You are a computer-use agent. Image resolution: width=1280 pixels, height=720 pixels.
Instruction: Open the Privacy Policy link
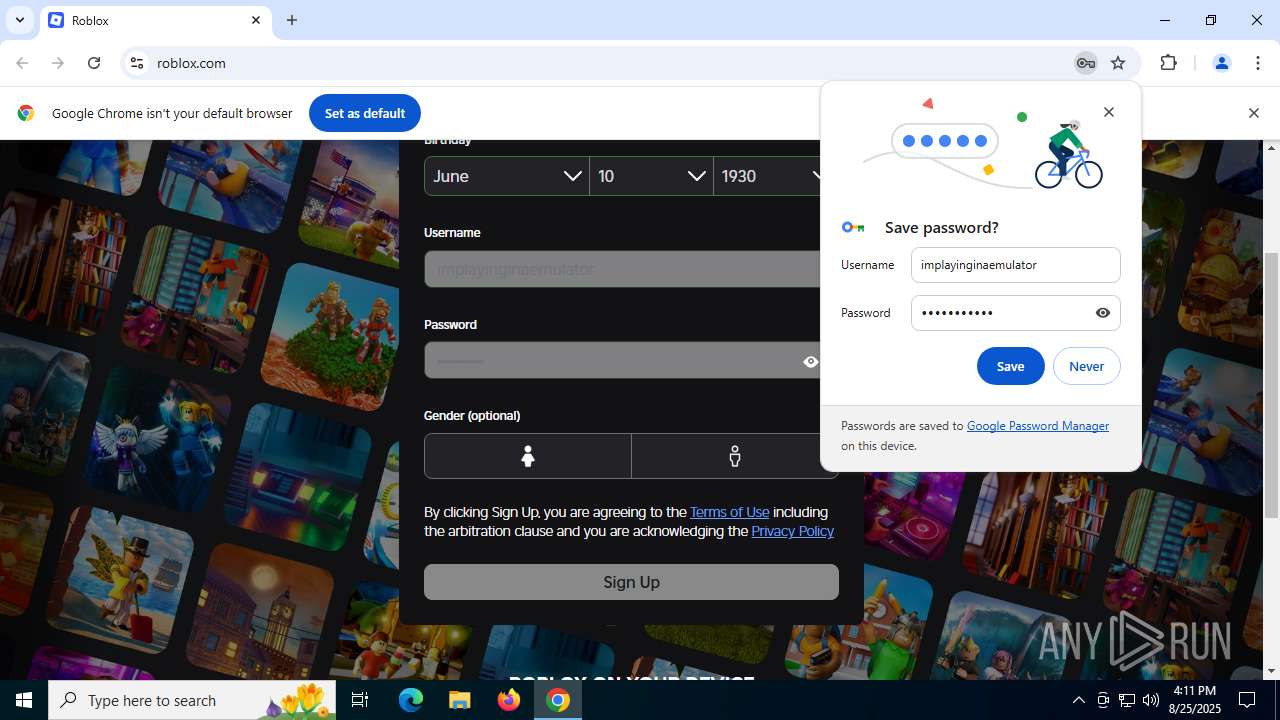click(792, 531)
